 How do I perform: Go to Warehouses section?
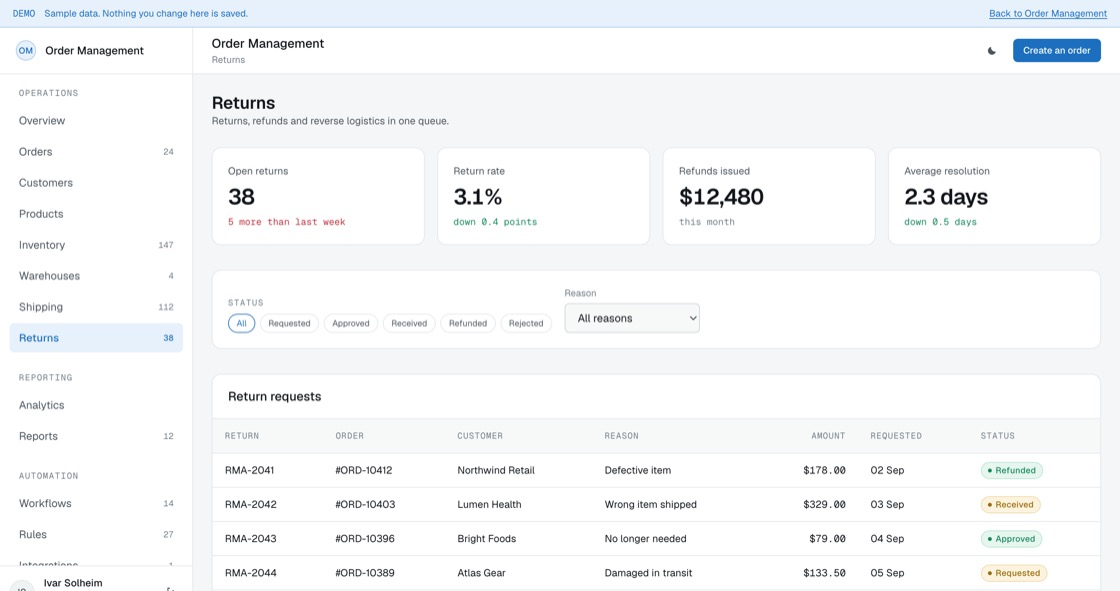[96, 276]
